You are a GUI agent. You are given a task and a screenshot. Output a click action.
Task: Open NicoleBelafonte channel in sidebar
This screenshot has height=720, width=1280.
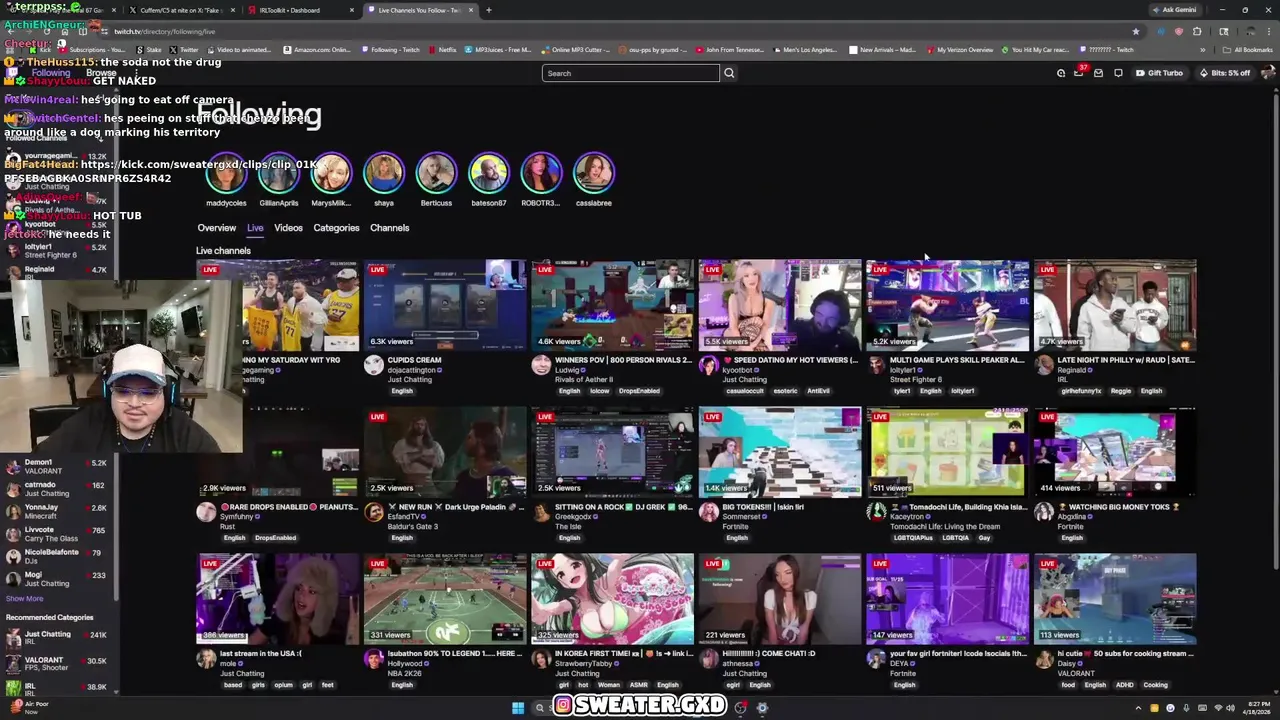point(57,557)
